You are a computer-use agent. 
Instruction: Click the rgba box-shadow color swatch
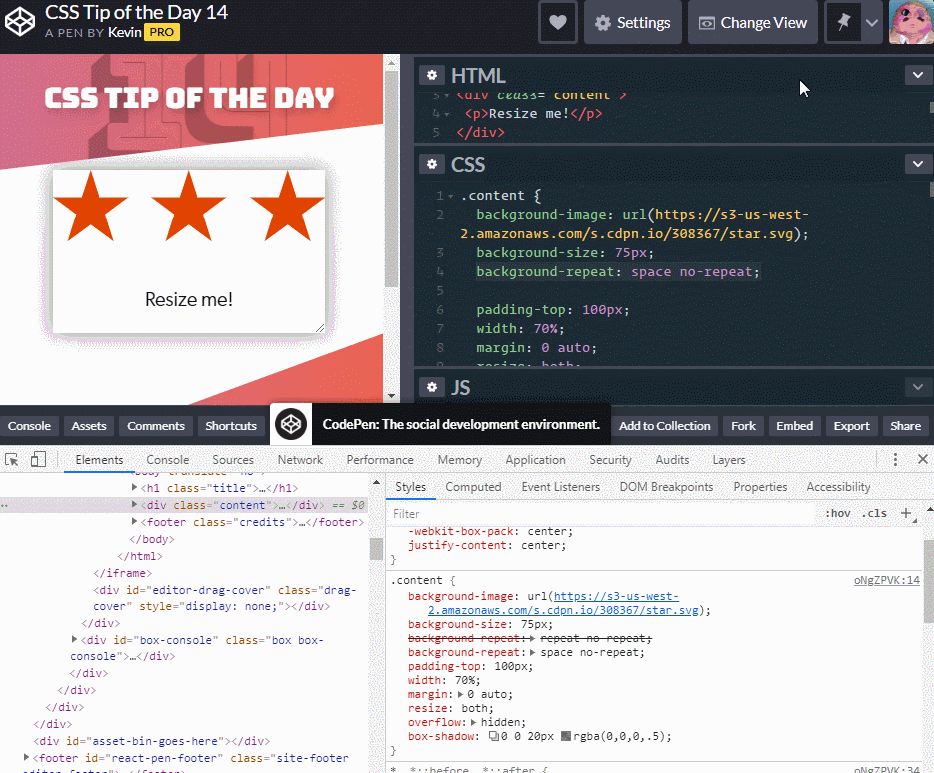pos(566,737)
